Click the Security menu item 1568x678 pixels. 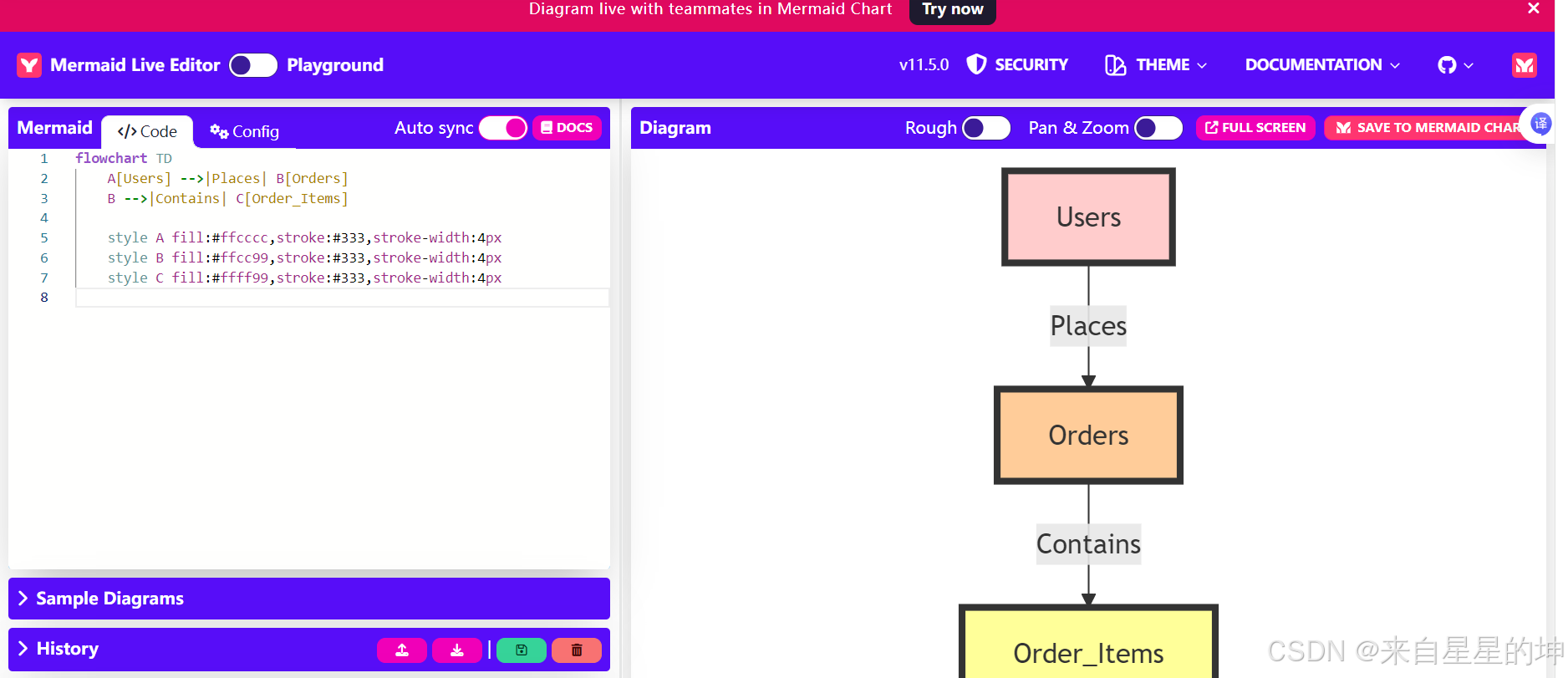pos(1017,65)
